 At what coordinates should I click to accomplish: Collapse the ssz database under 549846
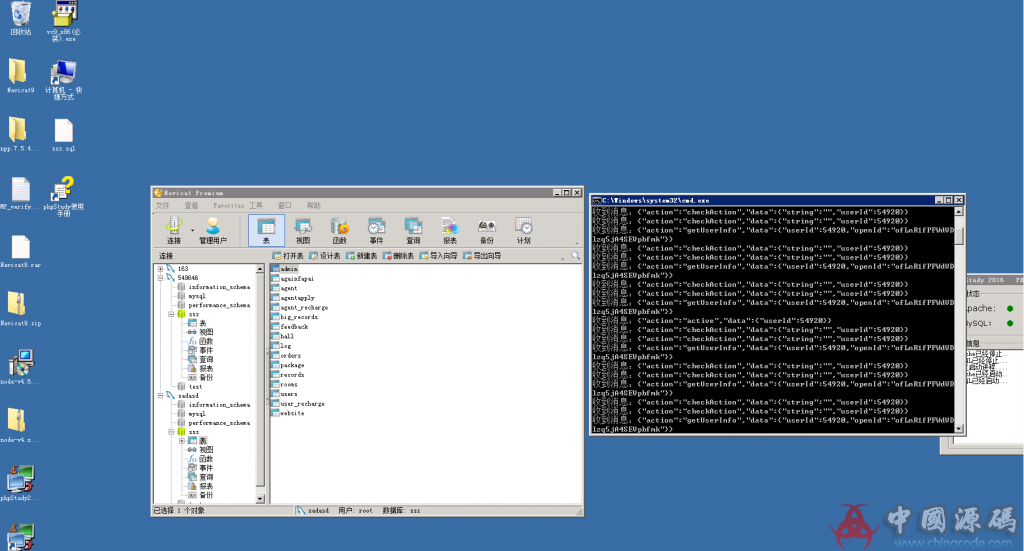click(x=171, y=314)
